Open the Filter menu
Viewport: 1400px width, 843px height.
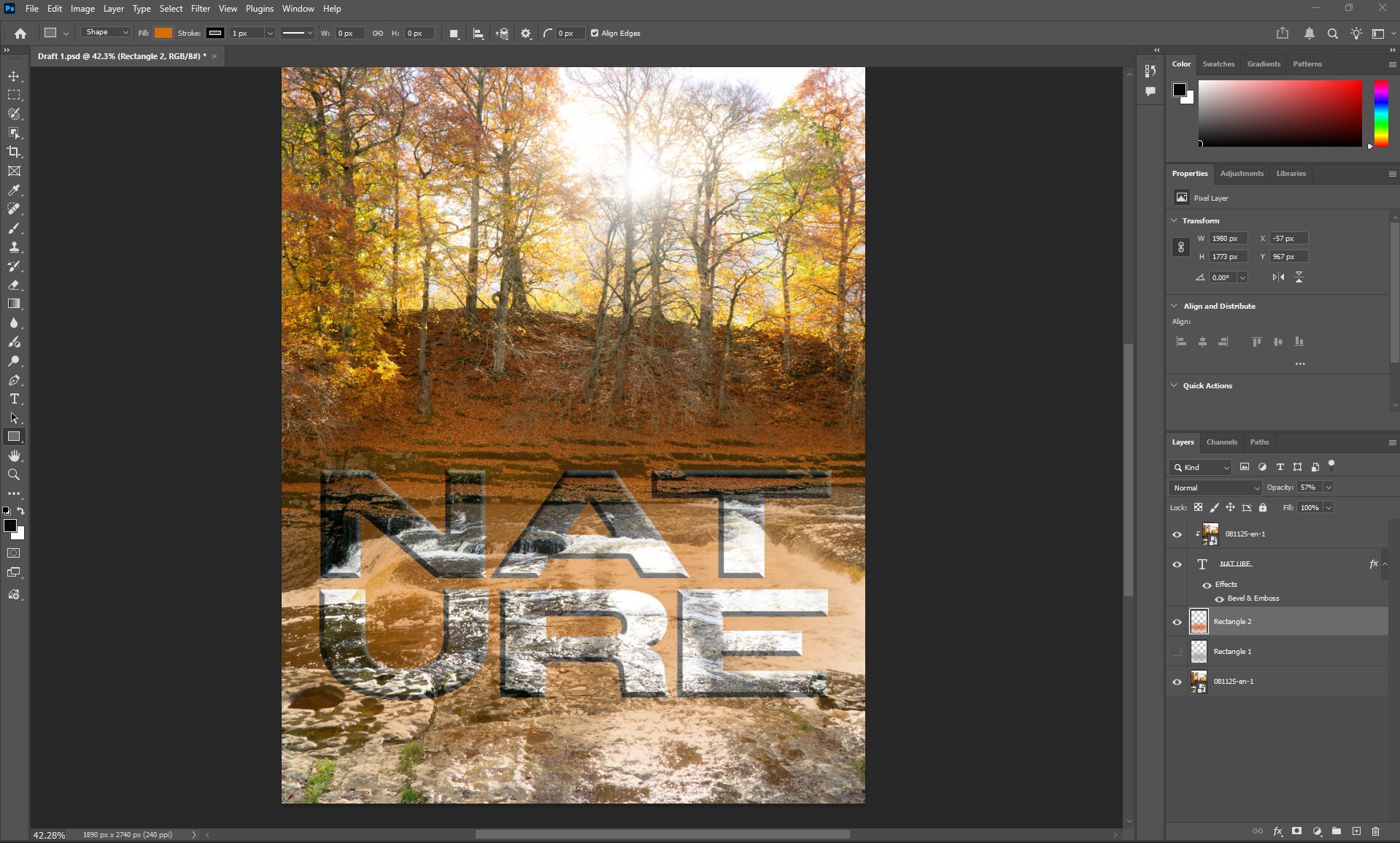200,9
